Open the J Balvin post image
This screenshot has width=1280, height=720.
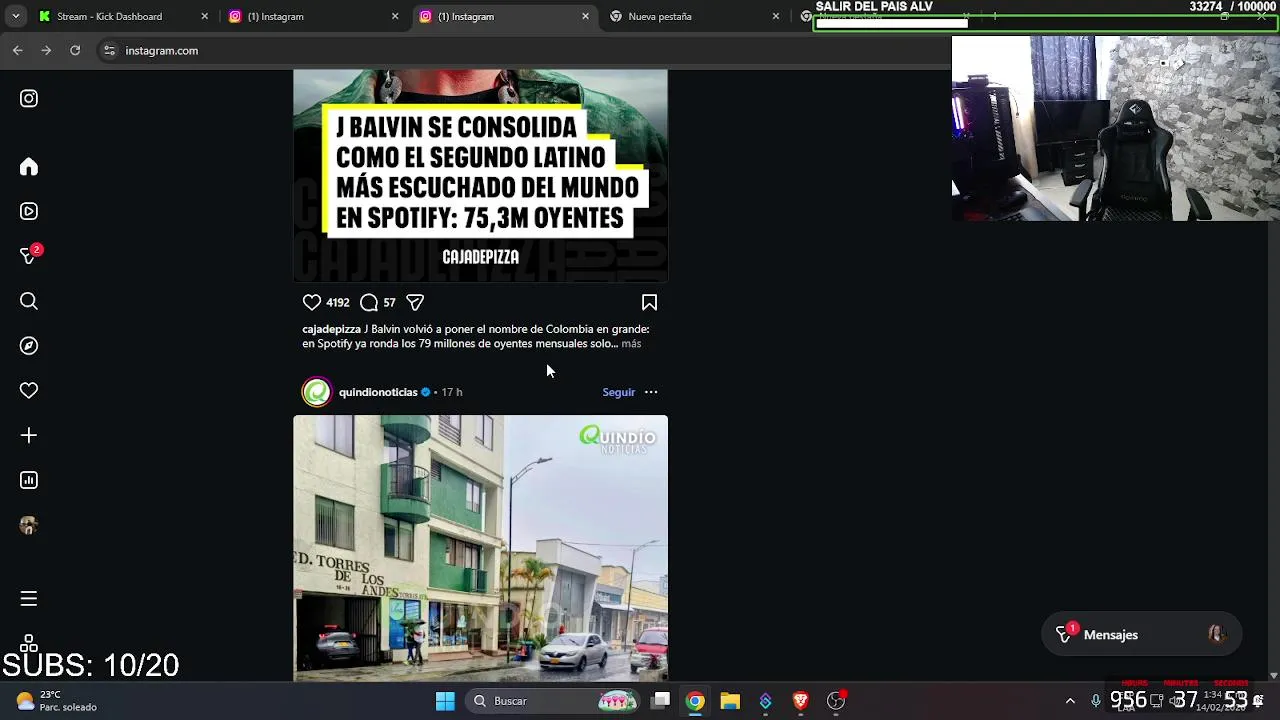[480, 176]
